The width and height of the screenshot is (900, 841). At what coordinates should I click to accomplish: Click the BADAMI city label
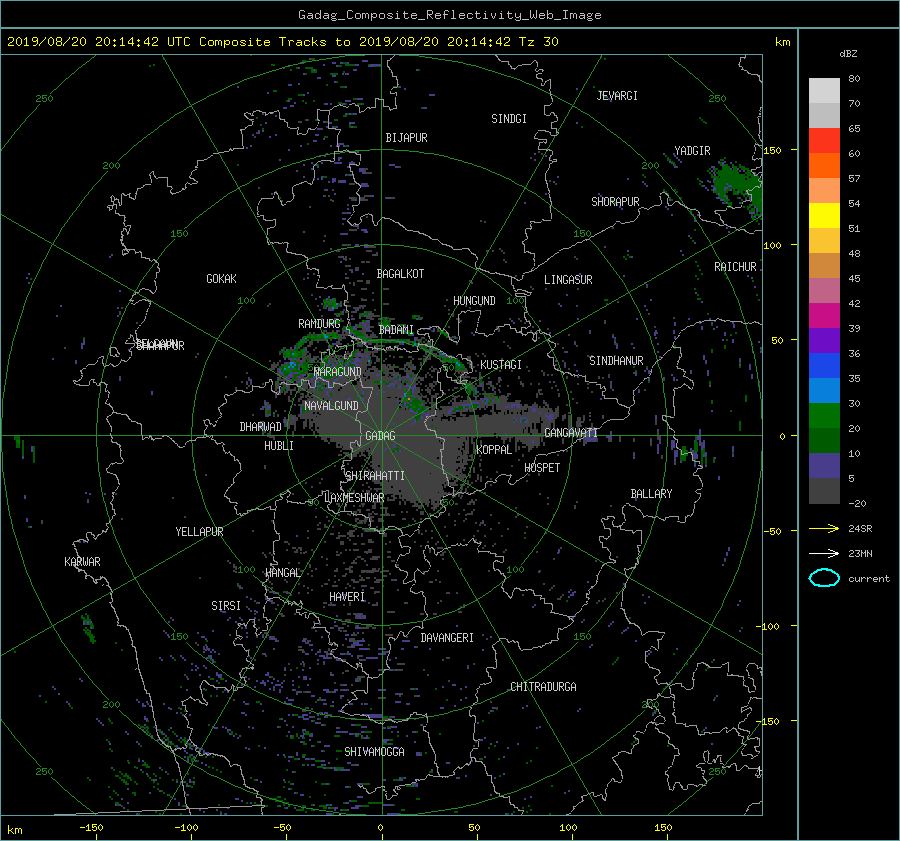click(x=396, y=330)
